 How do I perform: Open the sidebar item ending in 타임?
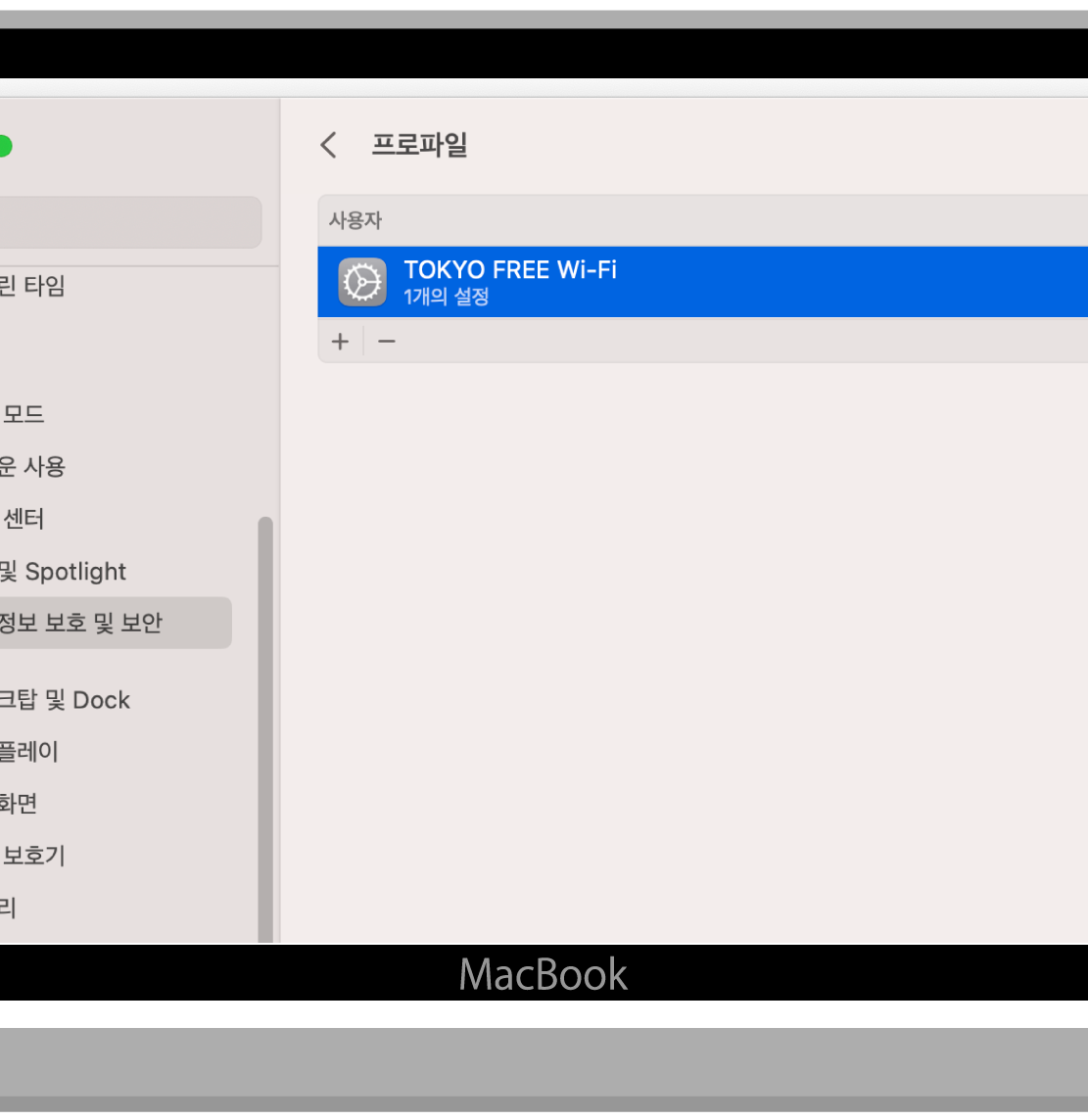point(33,286)
